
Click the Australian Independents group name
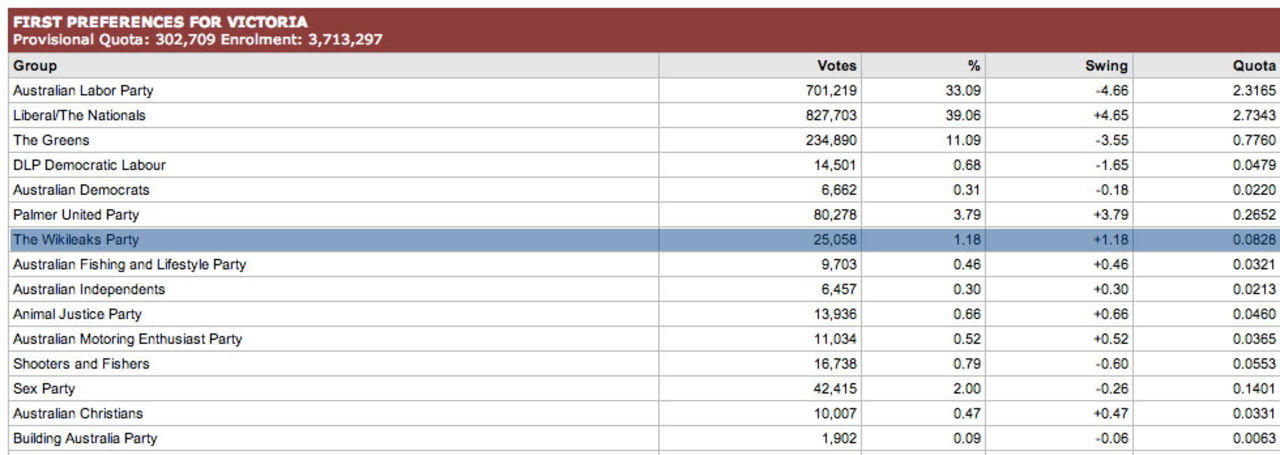(89, 290)
